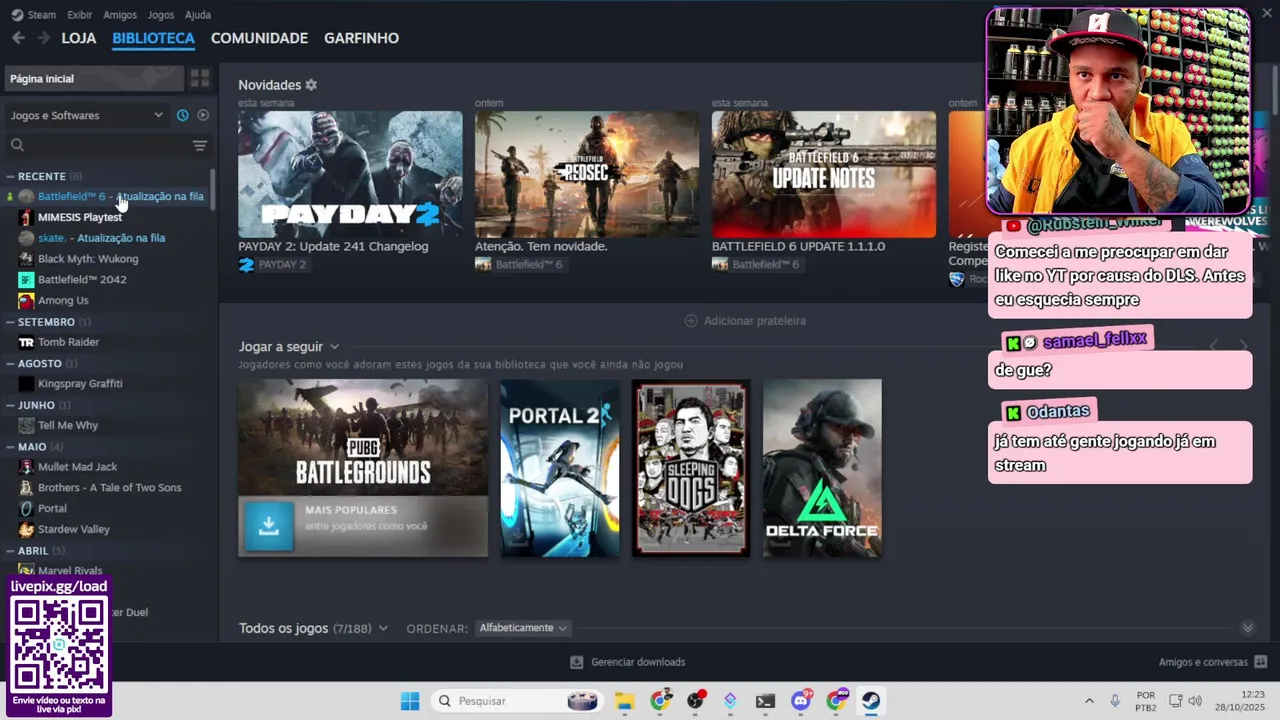Click the Battlefield 2042 game icon
Screen dimensions: 1280x720
pos(26,279)
